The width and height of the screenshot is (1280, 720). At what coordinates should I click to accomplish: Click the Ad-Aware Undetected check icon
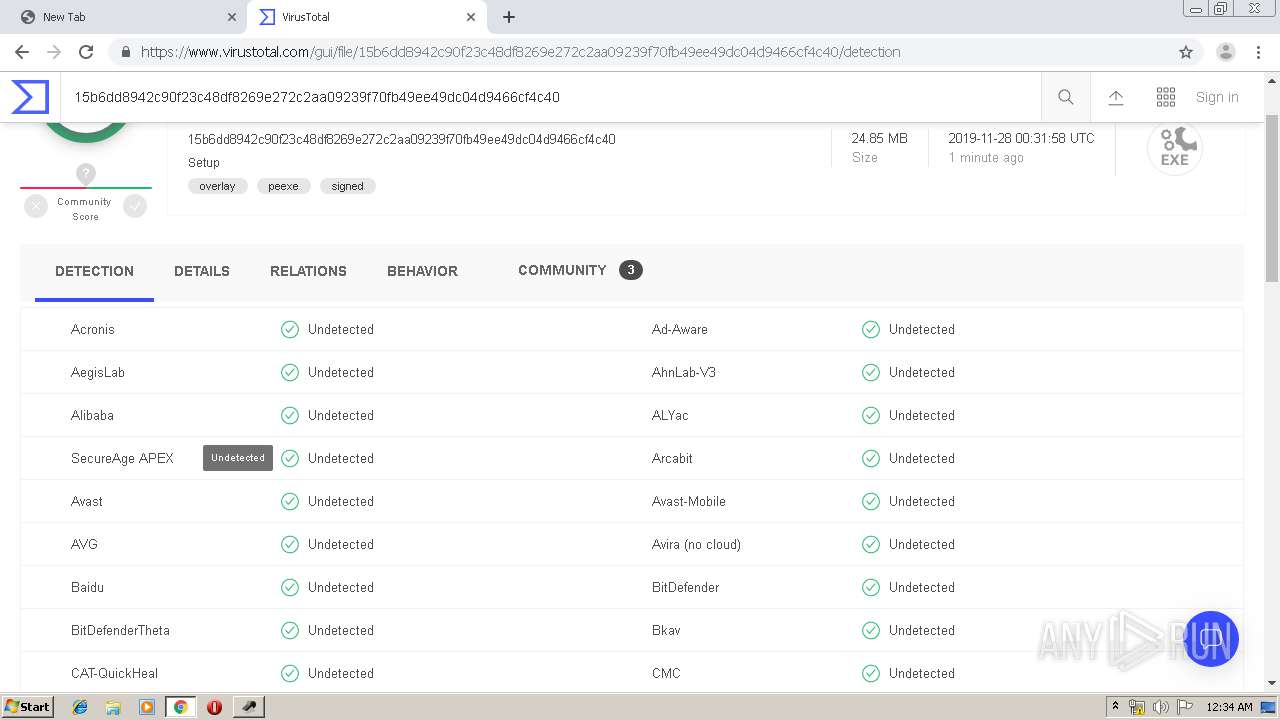tap(871, 329)
